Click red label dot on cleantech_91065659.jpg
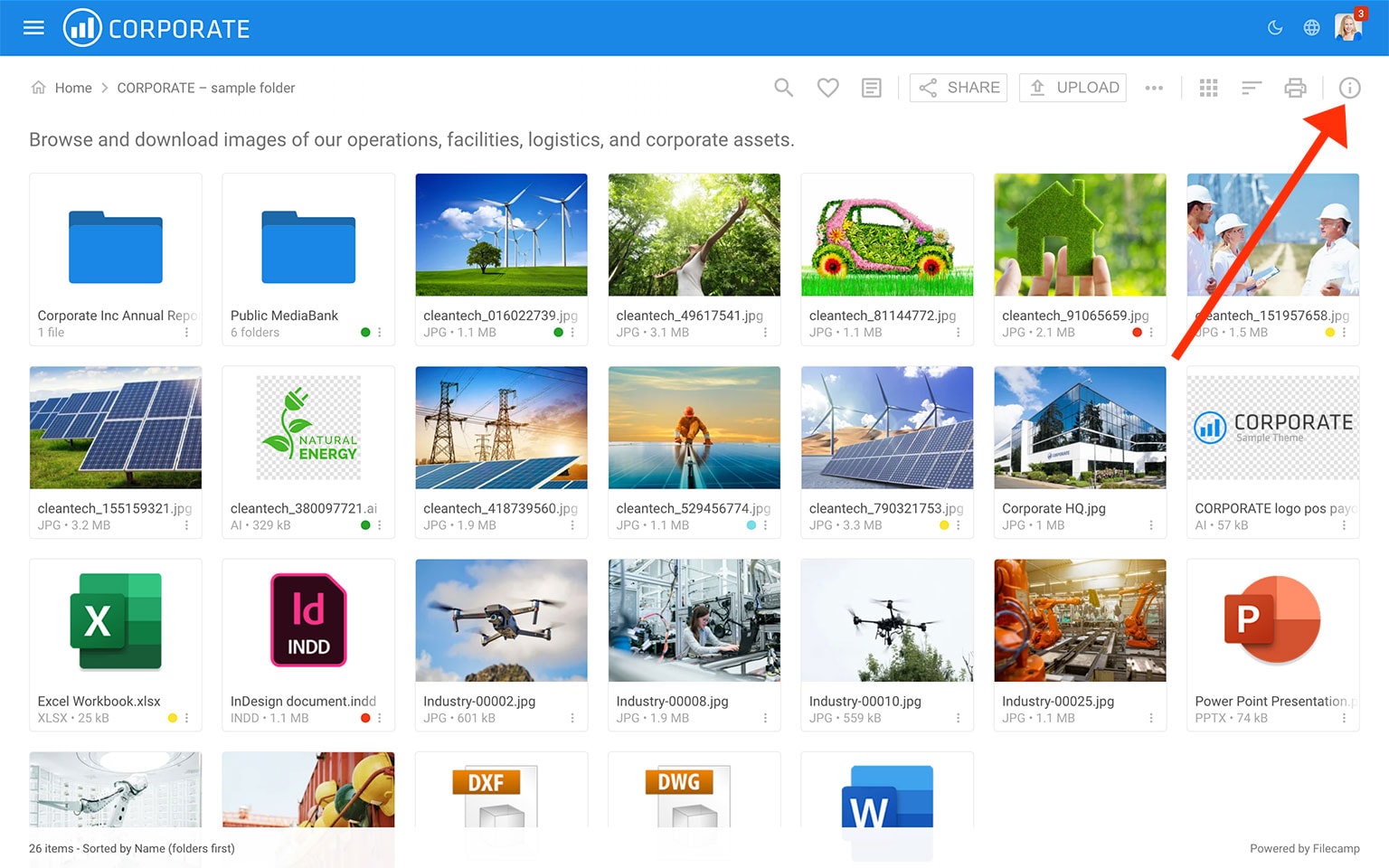This screenshot has height=868, width=1389. tap(1137, 333)
